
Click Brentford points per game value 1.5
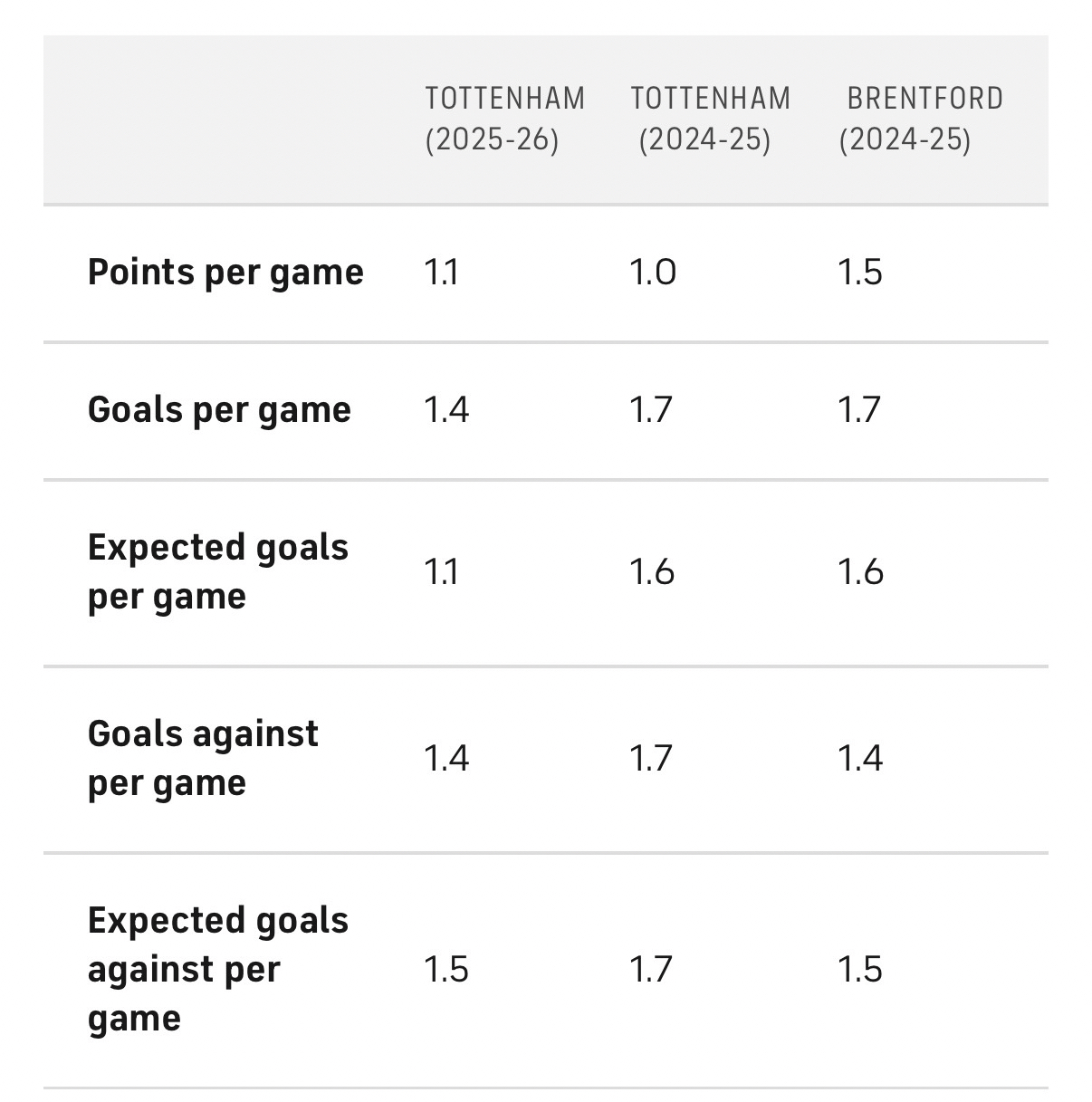click(859, 273)
